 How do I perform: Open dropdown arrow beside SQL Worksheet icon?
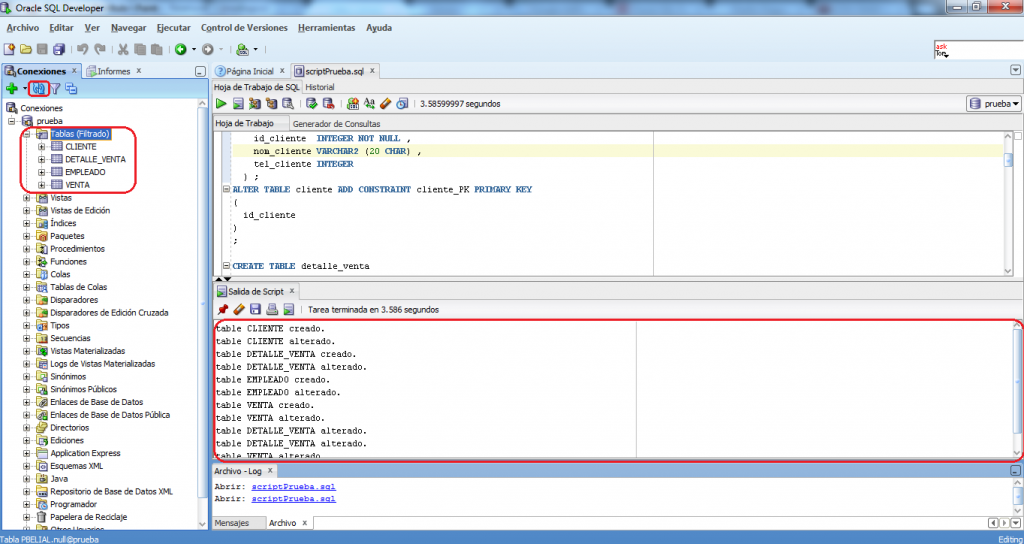click(x=255, y=49)
